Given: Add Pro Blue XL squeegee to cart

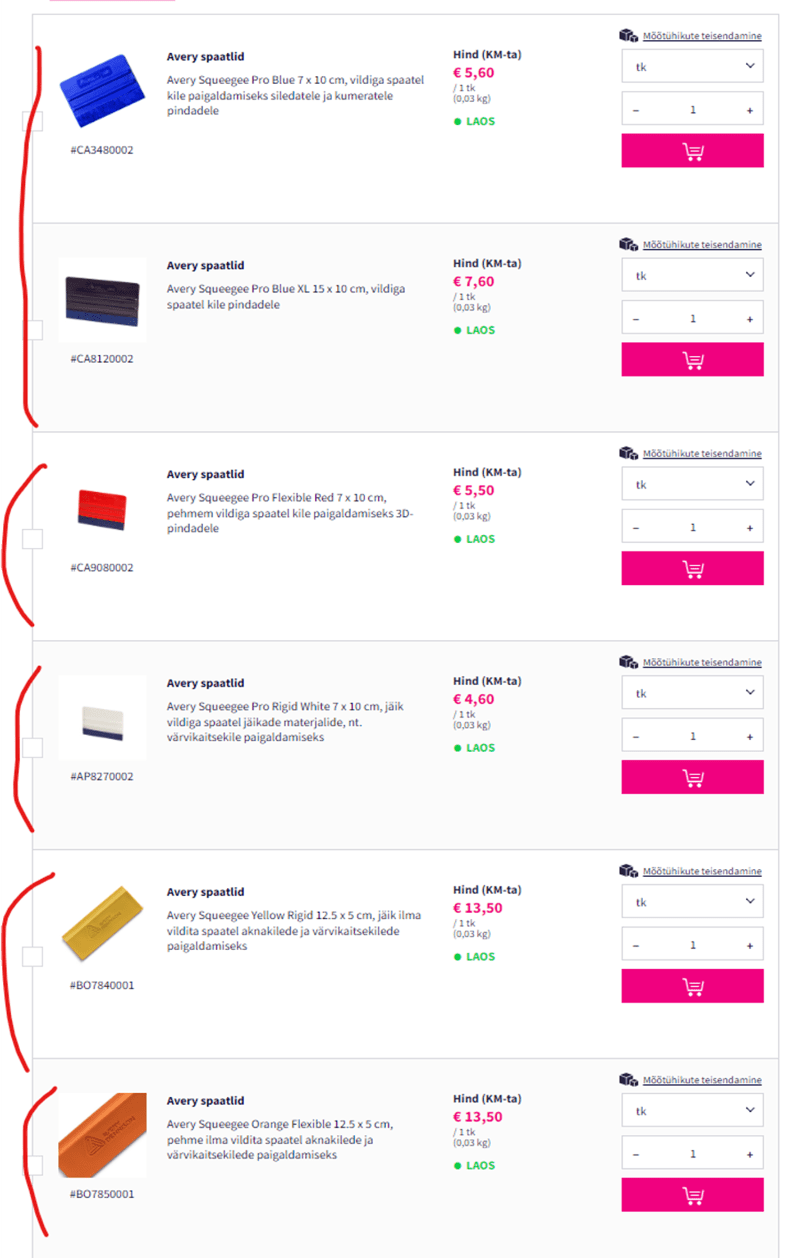Looking at the screenshot, I should click(692, 360).
